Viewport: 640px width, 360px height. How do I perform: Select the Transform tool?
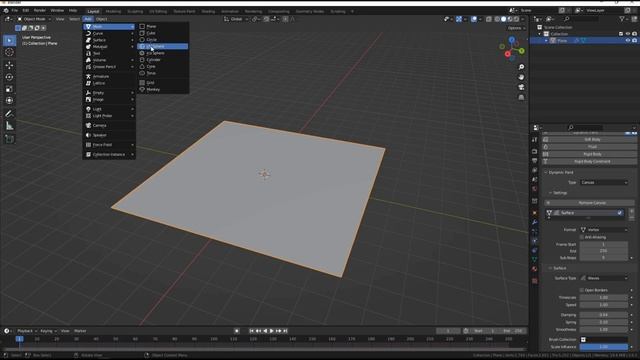(9, 100)
